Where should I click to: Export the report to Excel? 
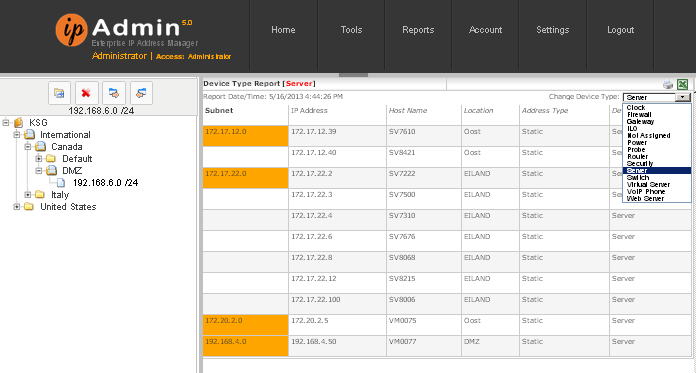pos(682,84)
